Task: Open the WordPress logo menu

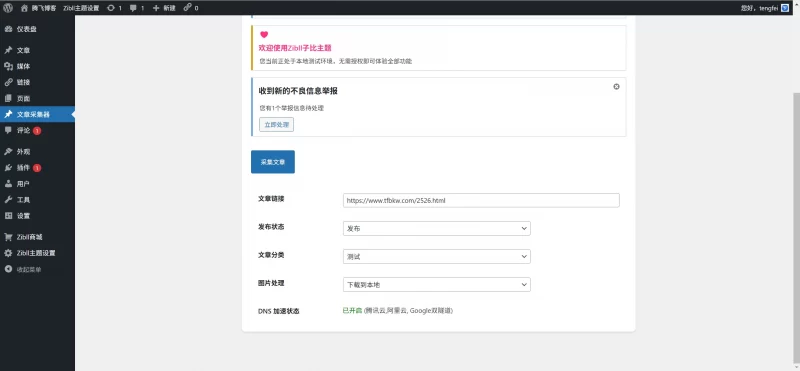Action: [9, 8]
